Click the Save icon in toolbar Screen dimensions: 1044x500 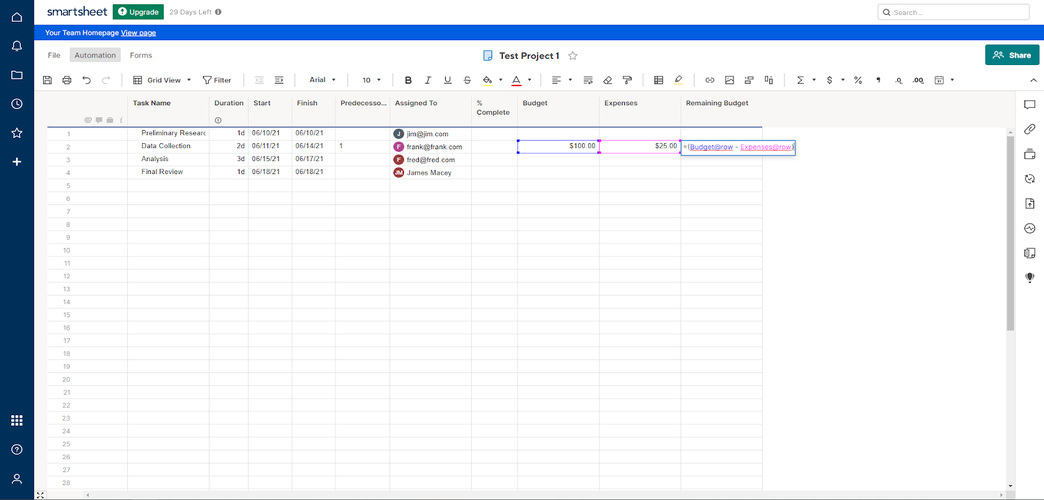coord(47,80)
